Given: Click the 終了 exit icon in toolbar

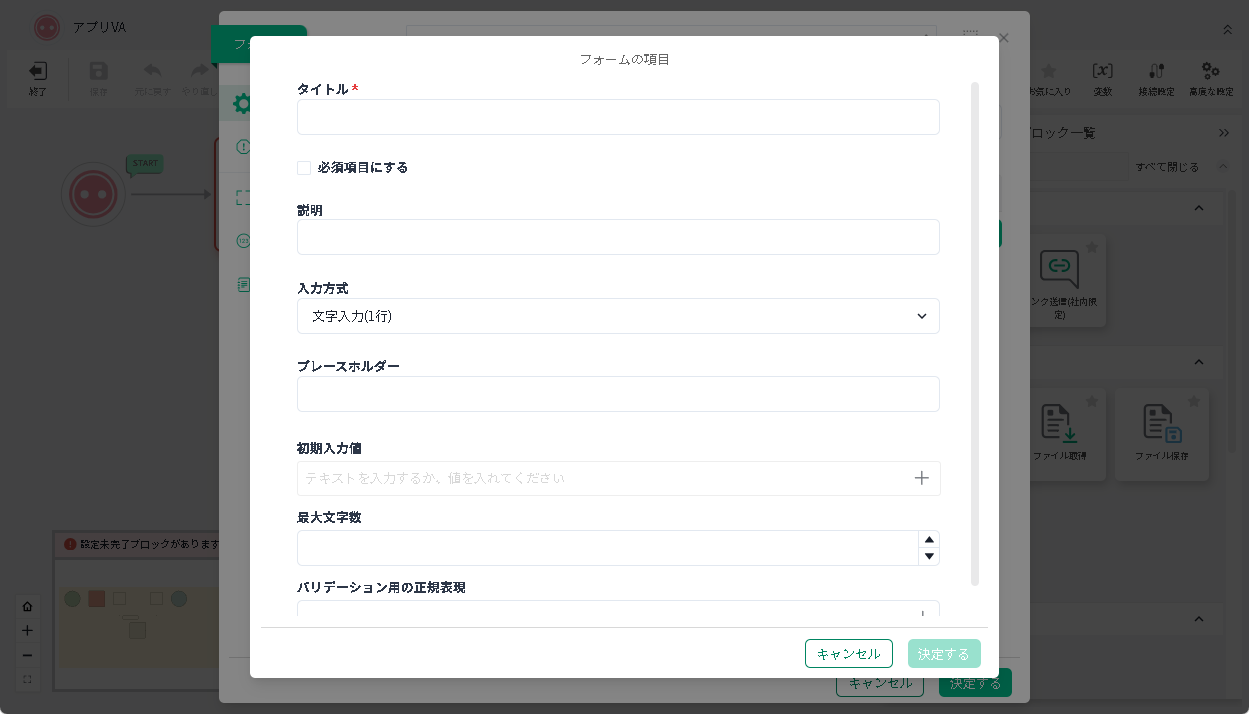Looking at the screenshot, I should click(37, 72).
